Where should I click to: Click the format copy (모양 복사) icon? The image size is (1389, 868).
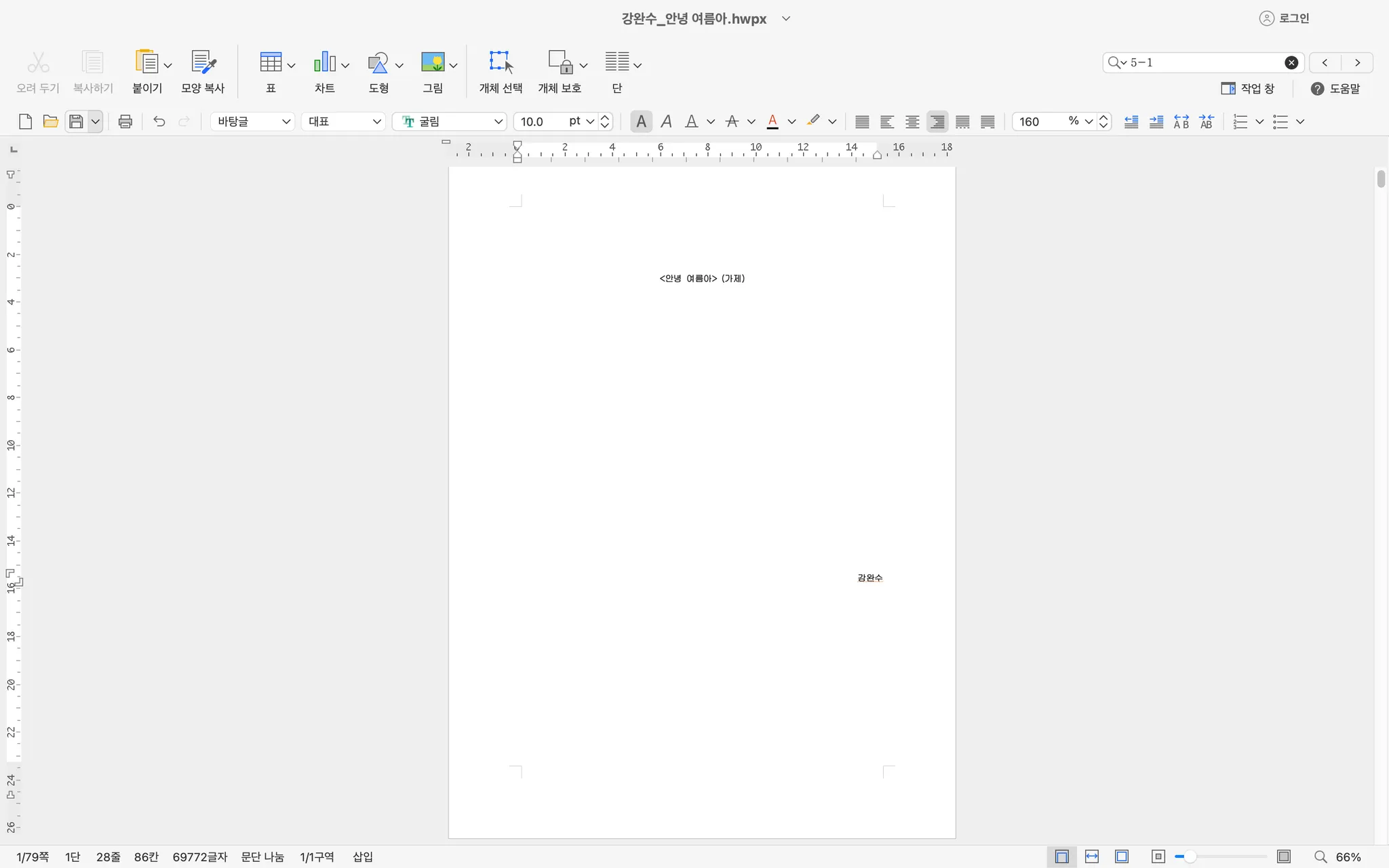(202, 63)
